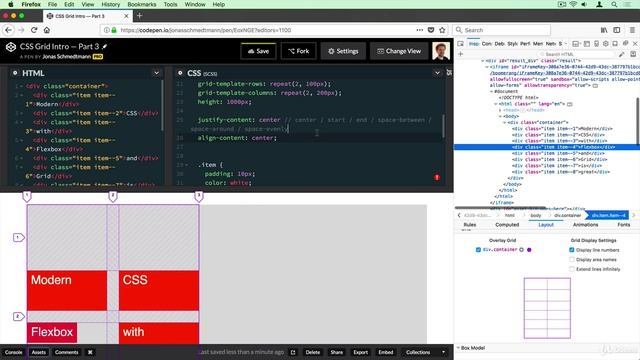Create new node with plus icon
640x360 pixels.
pos(460,54)
